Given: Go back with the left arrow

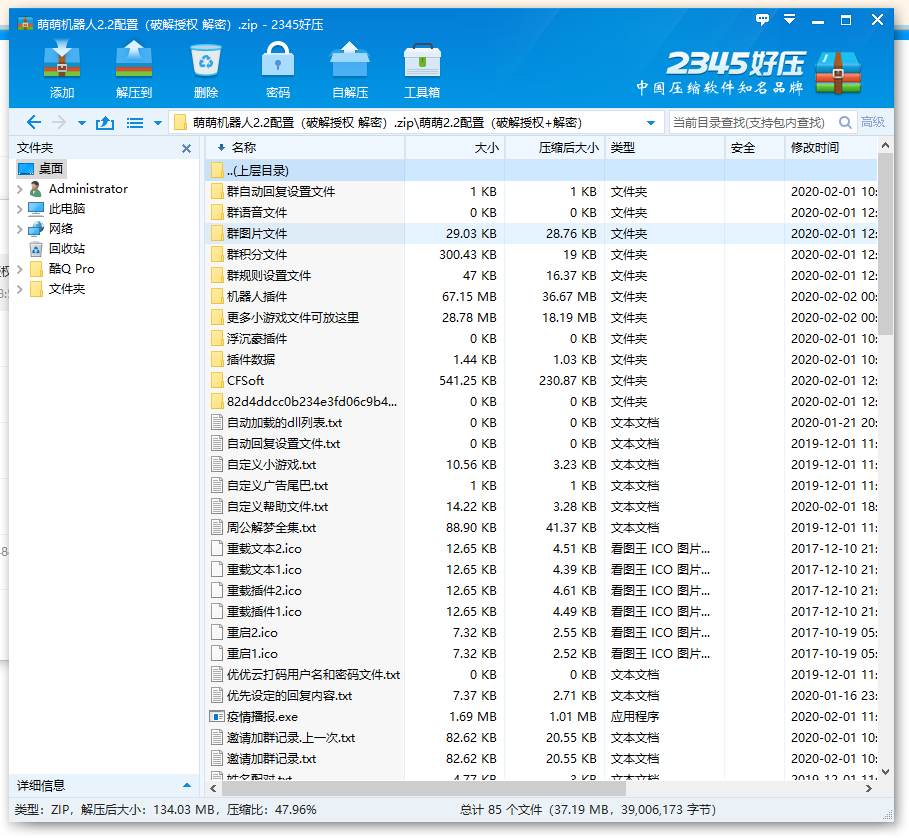Looking at the screenshot, I should 33,122.
